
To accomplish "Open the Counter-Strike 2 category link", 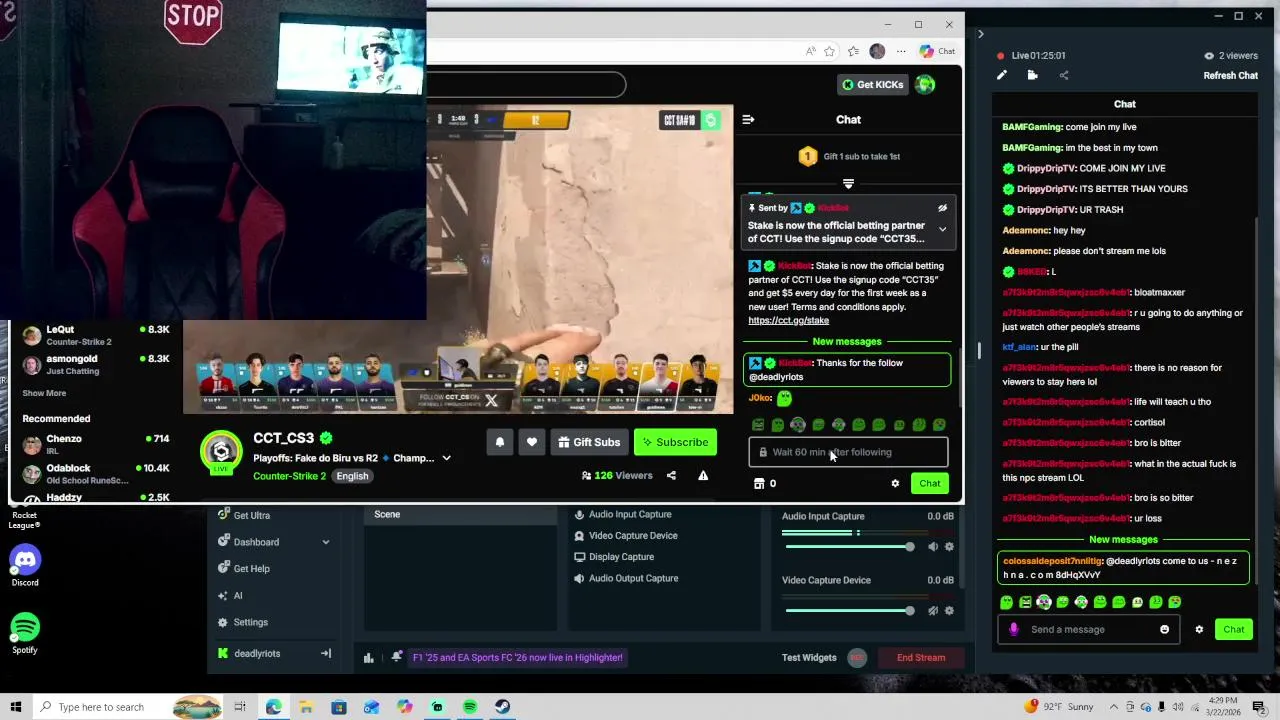I will pos(289,476).
